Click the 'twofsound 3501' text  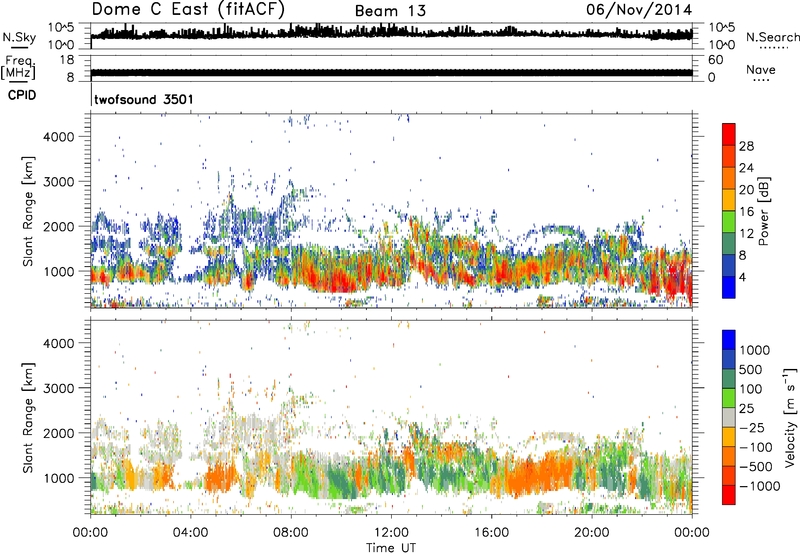(x=144, y=99)
